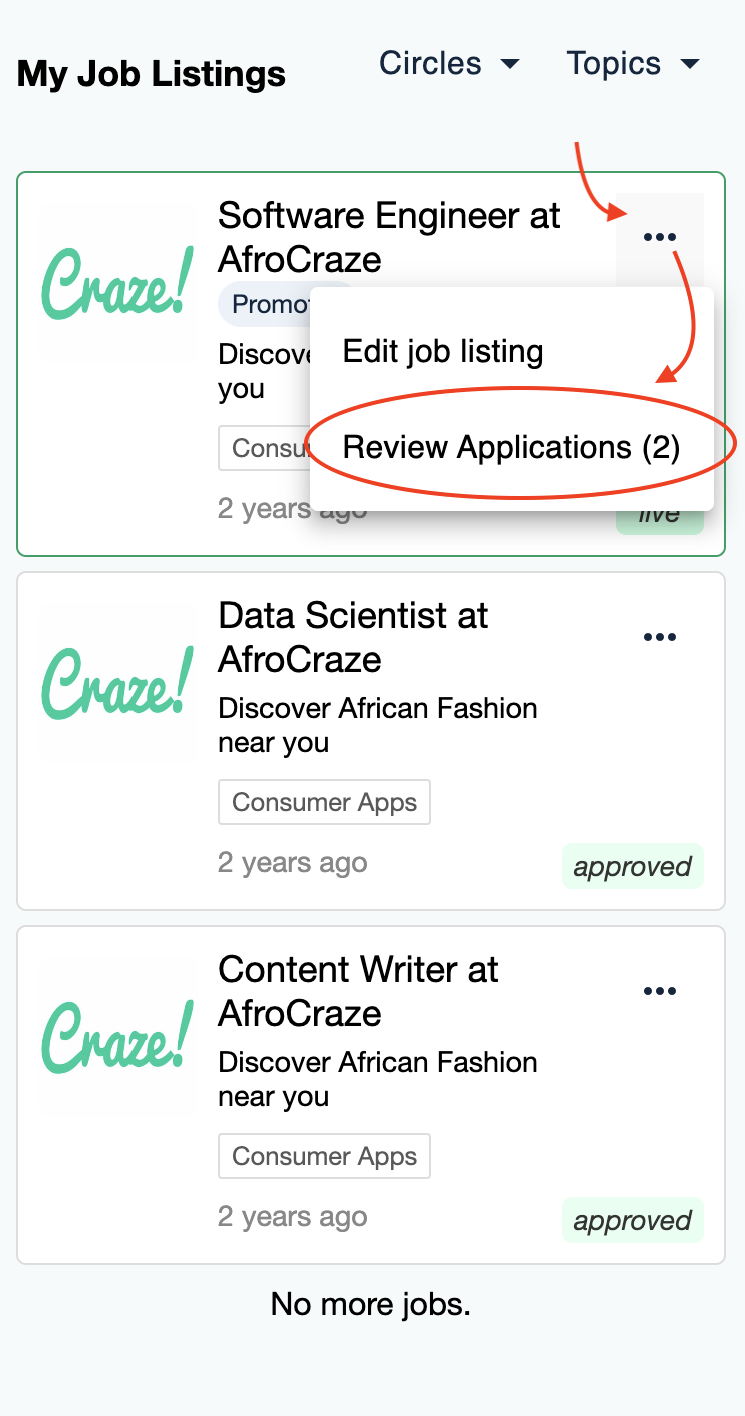The image size is (745, 1416).
Task: Click the approved badge on Data Scientist listing
Action: pyautogui.click(x=632, y=867)
